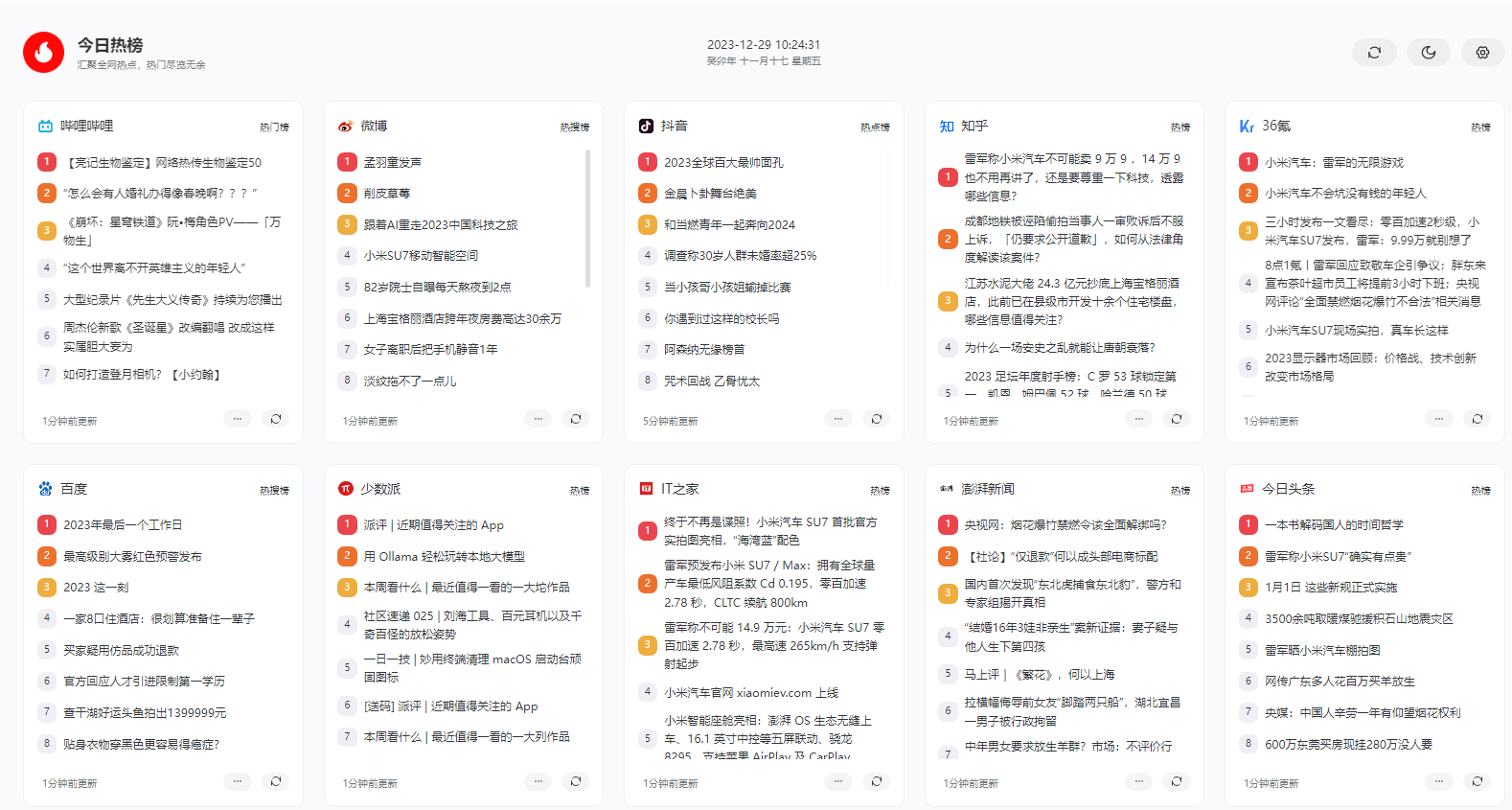
Task: Open 抖音 item 阿森纳无缘榜首
Action: tap(704, 350)
